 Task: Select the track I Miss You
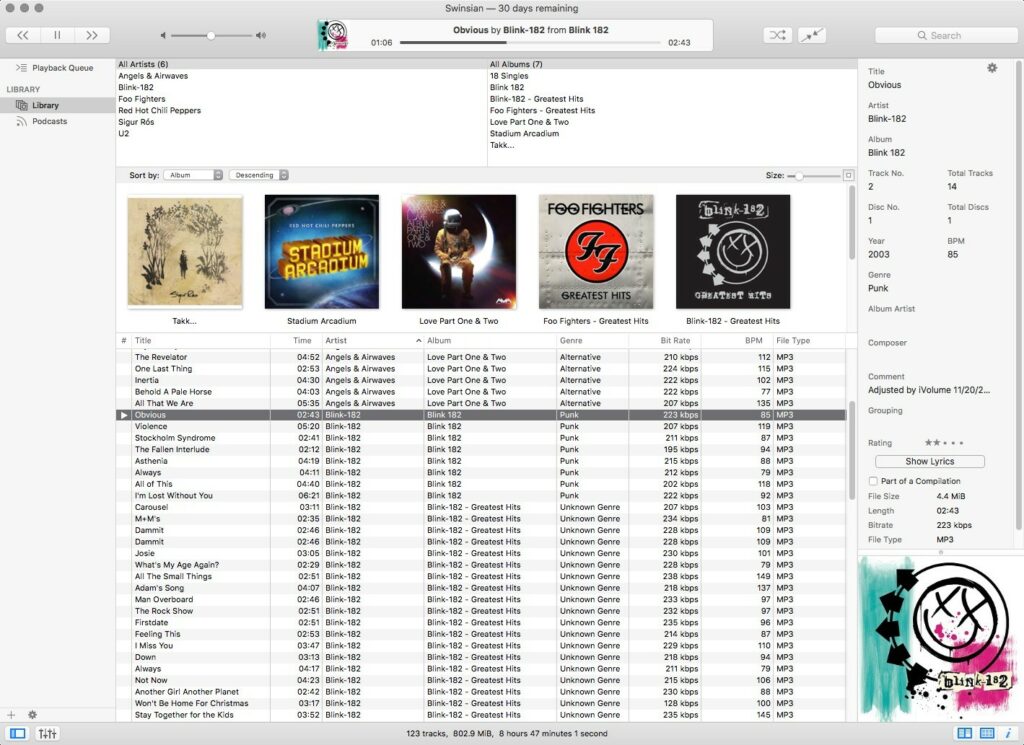tap(481, 646)
